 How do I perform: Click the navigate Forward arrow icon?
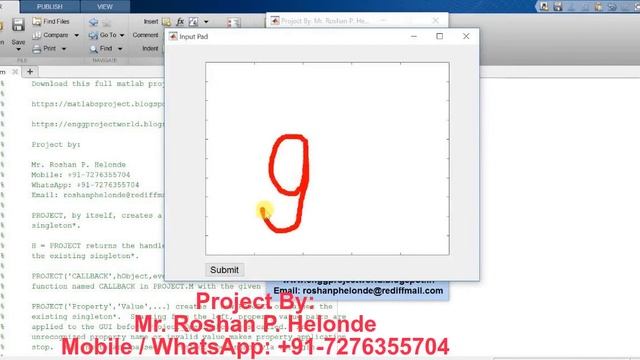pos(107,22)
